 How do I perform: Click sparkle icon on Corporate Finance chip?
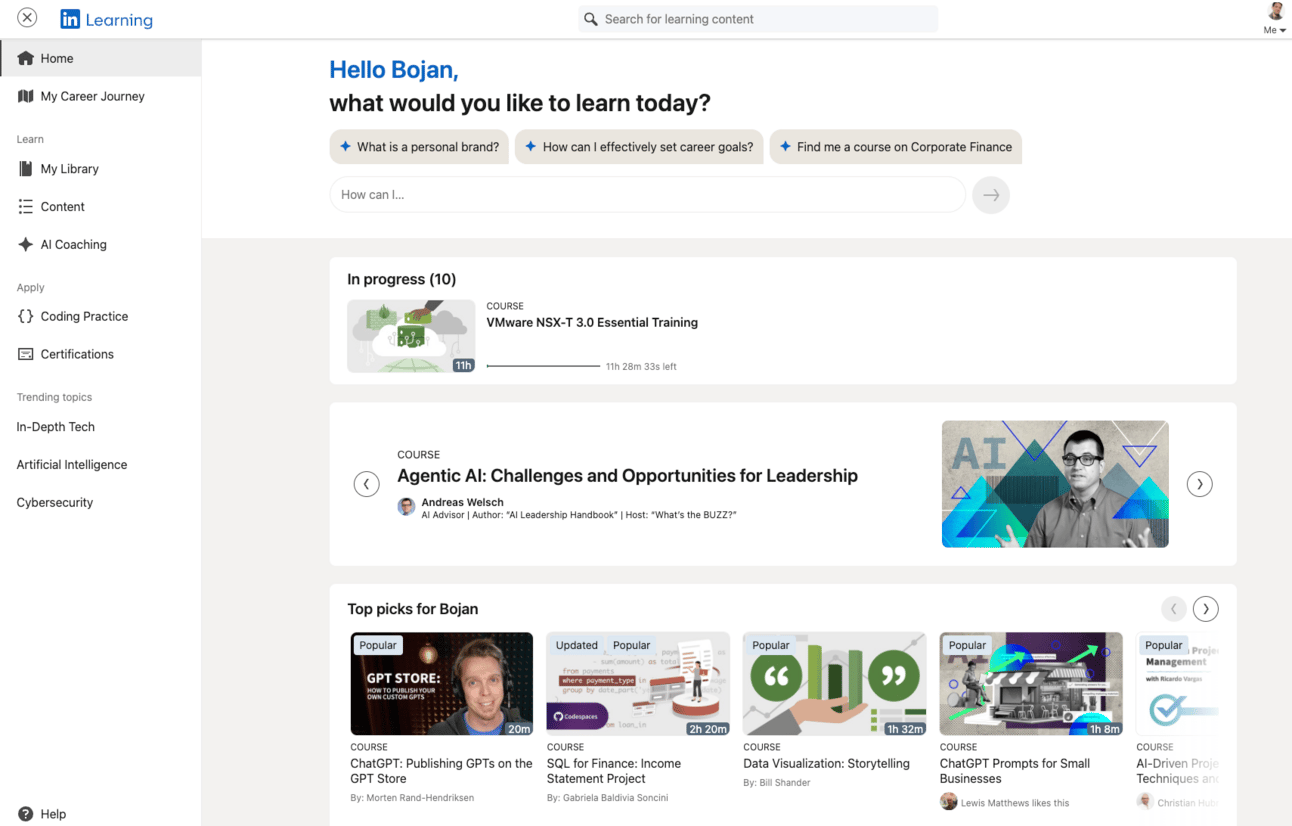[785, 147]
